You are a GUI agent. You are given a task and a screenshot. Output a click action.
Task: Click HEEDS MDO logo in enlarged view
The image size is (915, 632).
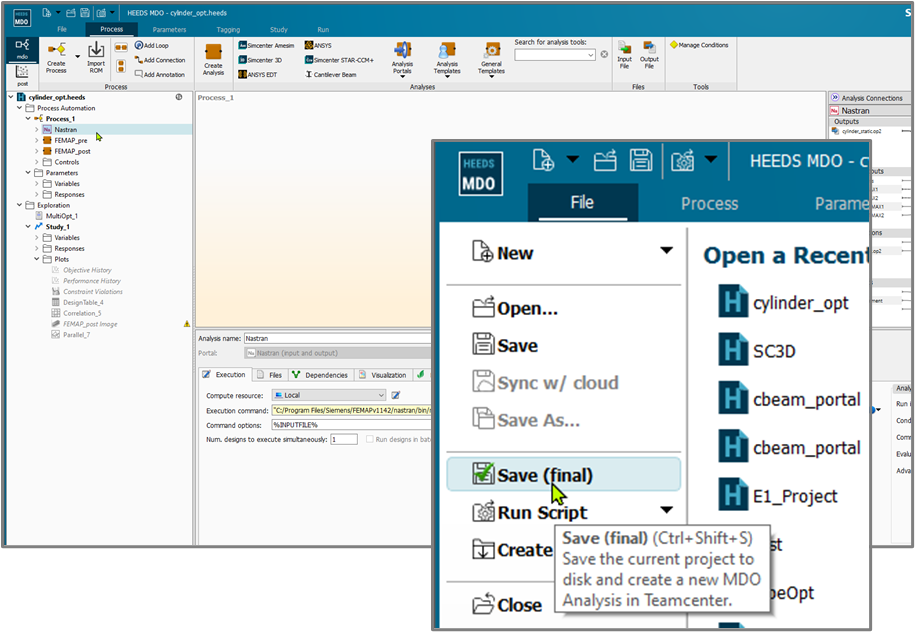tap(480, 173)
